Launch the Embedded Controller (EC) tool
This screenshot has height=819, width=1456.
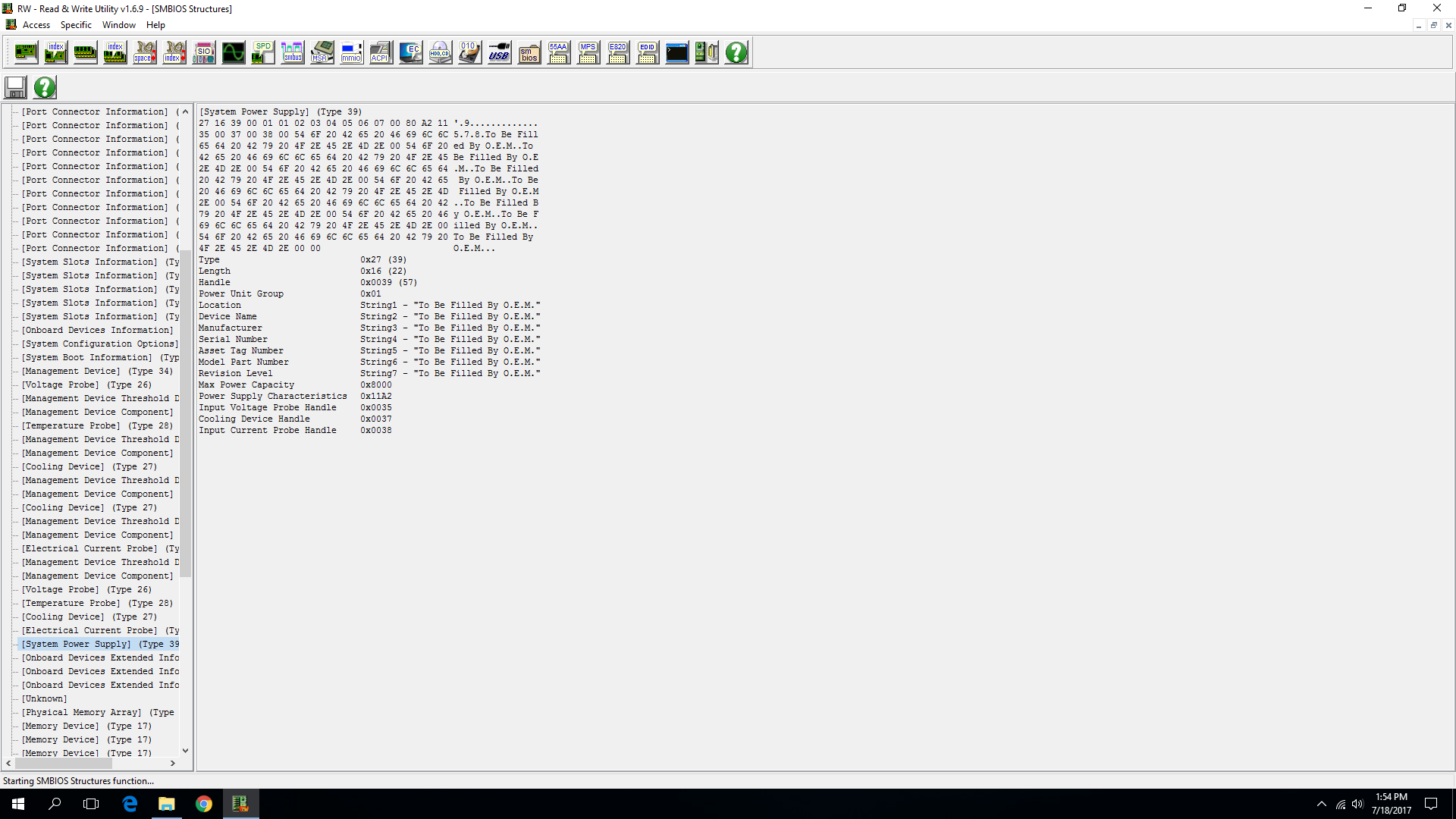pyautogui.click(x=410, y=52)
